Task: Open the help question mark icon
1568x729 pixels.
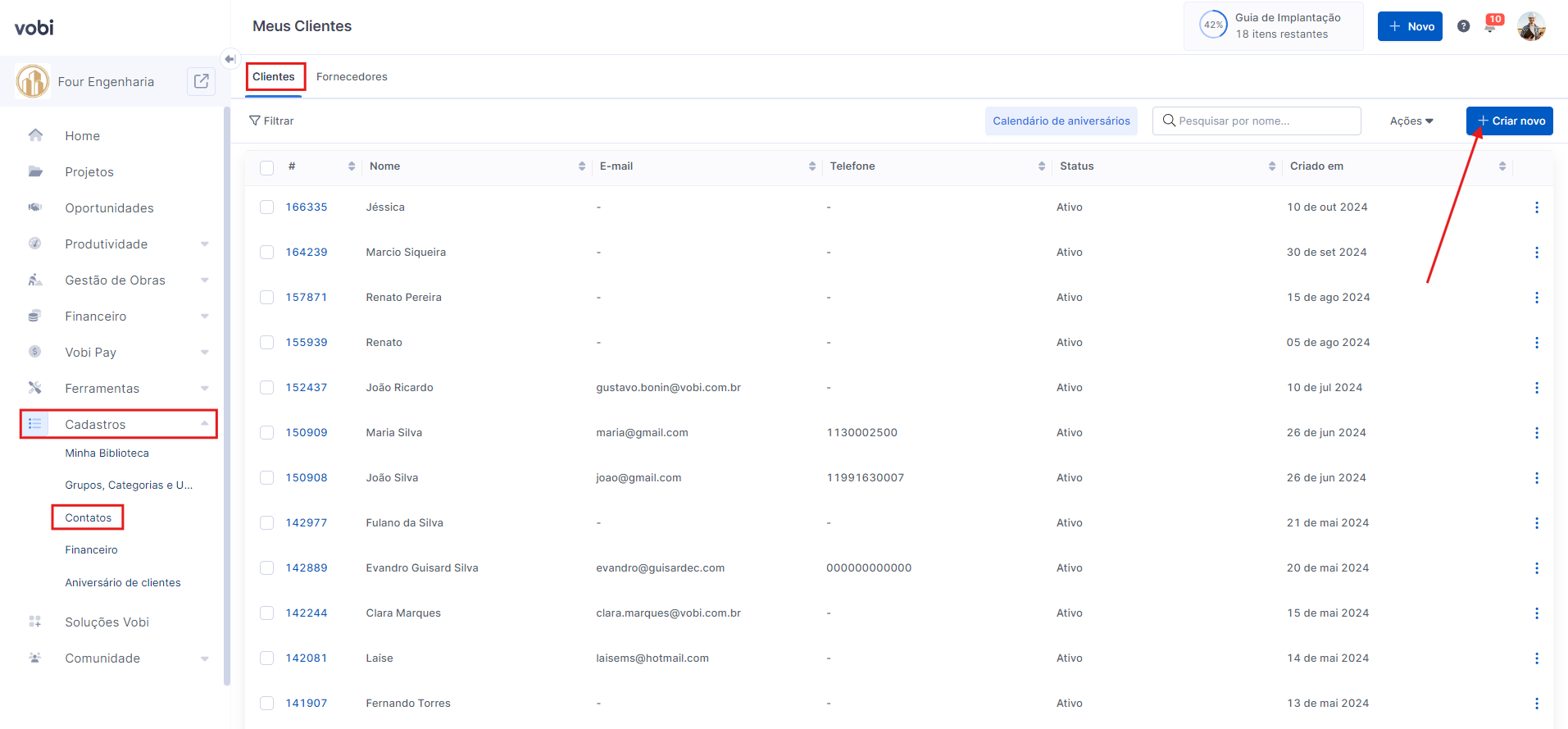Action: pos(1464,26)
